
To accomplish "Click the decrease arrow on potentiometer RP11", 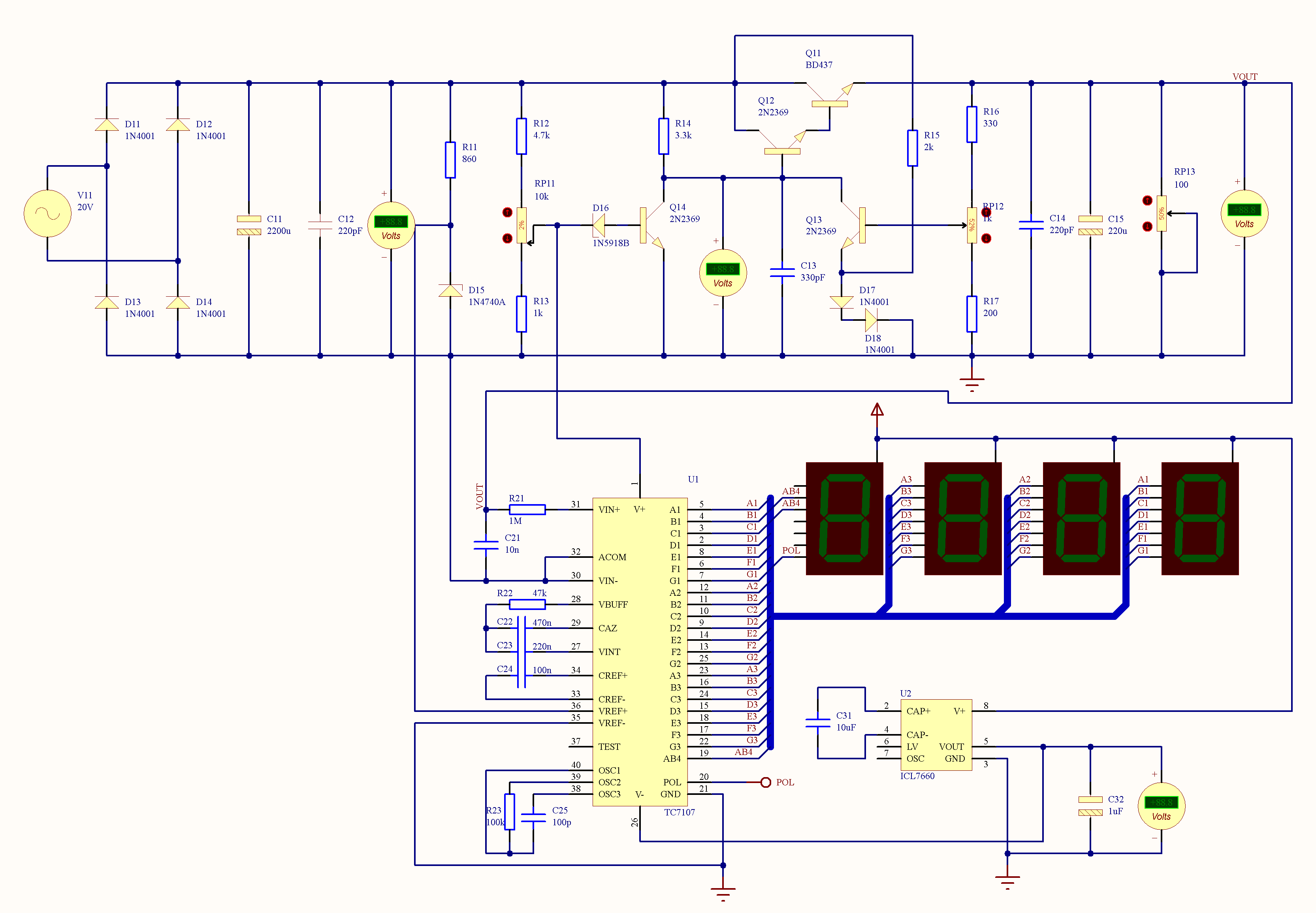I will [x=507, y=238].
